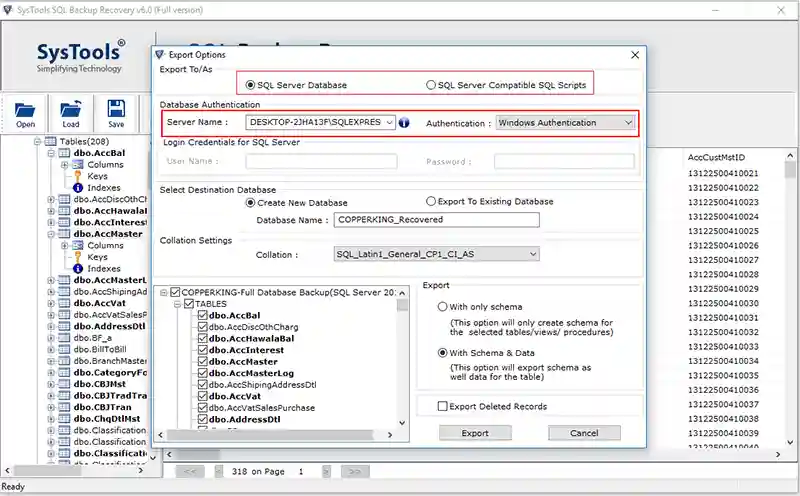The height and width of the screenshot is (496, 800).
Task: Open the Server Name dropdown
Action: (389, 122)
